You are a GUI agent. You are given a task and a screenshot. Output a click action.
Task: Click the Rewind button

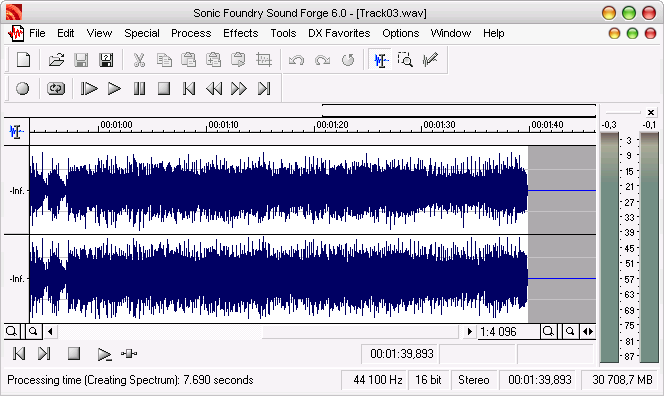tap(214, 89)
